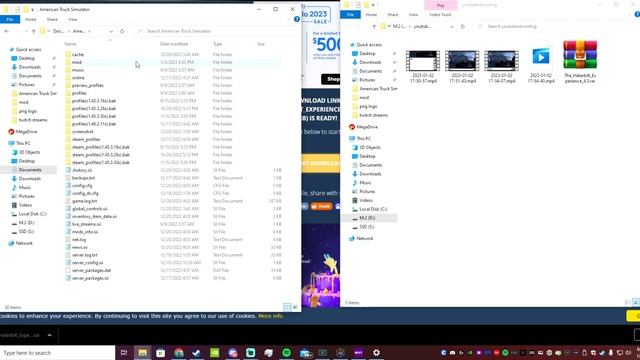
Task: Sort by Type column header
Action: click(218, 44)
